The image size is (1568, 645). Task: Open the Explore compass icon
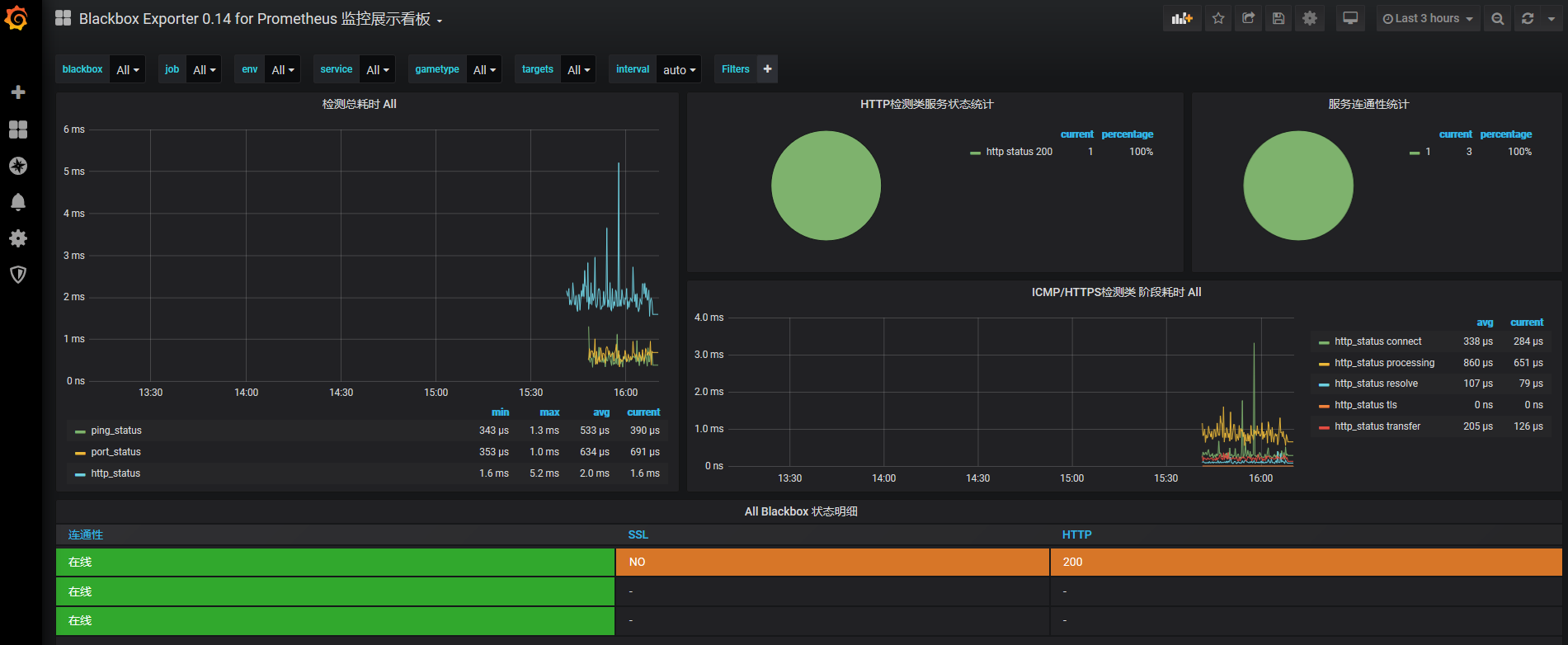point(18,166)
